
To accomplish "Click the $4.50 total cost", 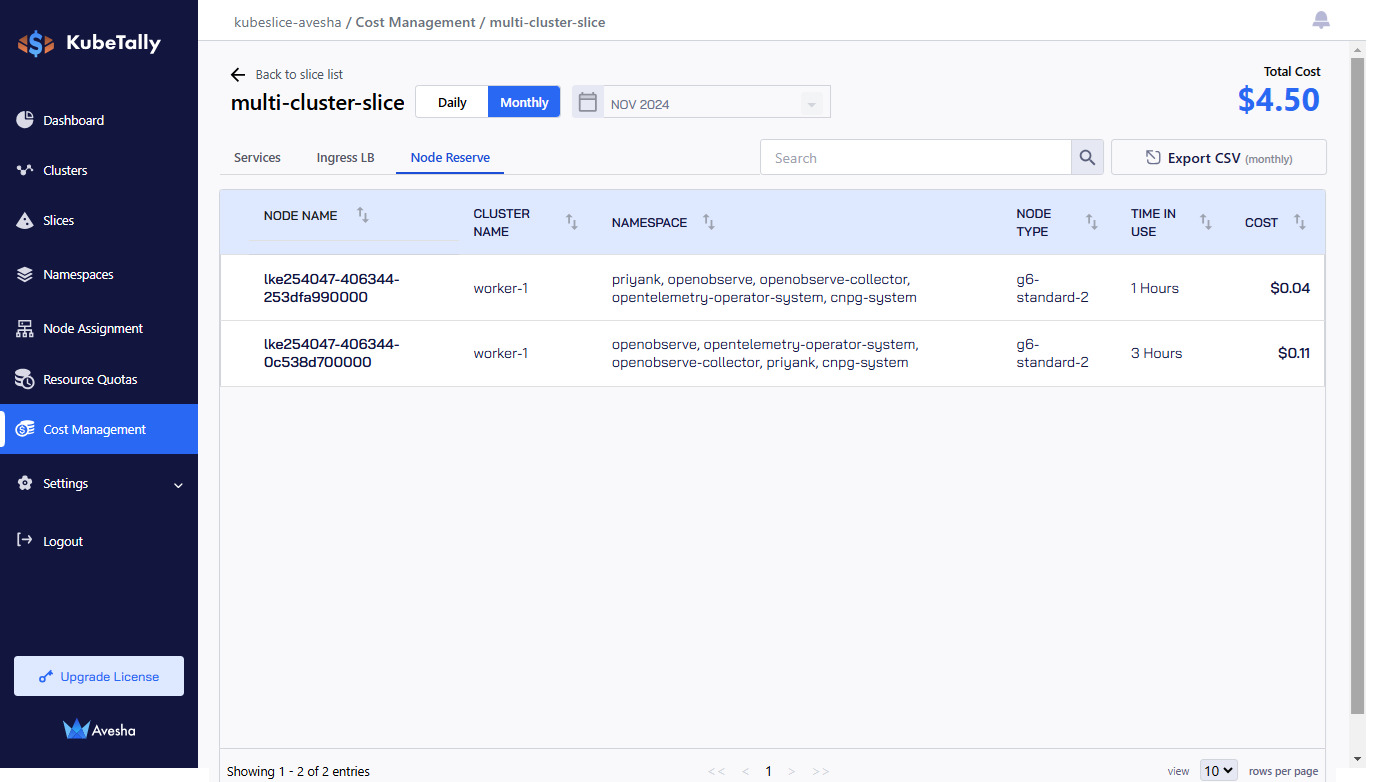I will coord(1279,99).
